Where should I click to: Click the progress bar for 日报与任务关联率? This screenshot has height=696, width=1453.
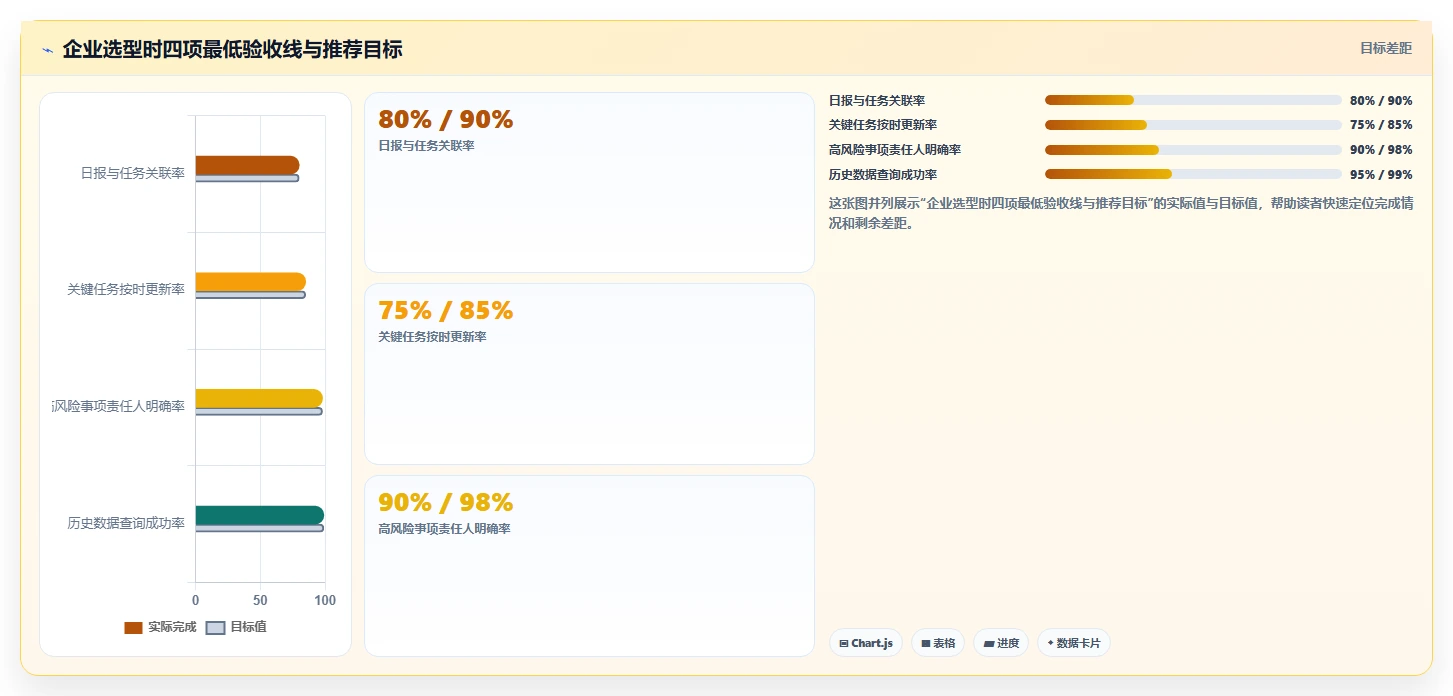coord(1193,100)
